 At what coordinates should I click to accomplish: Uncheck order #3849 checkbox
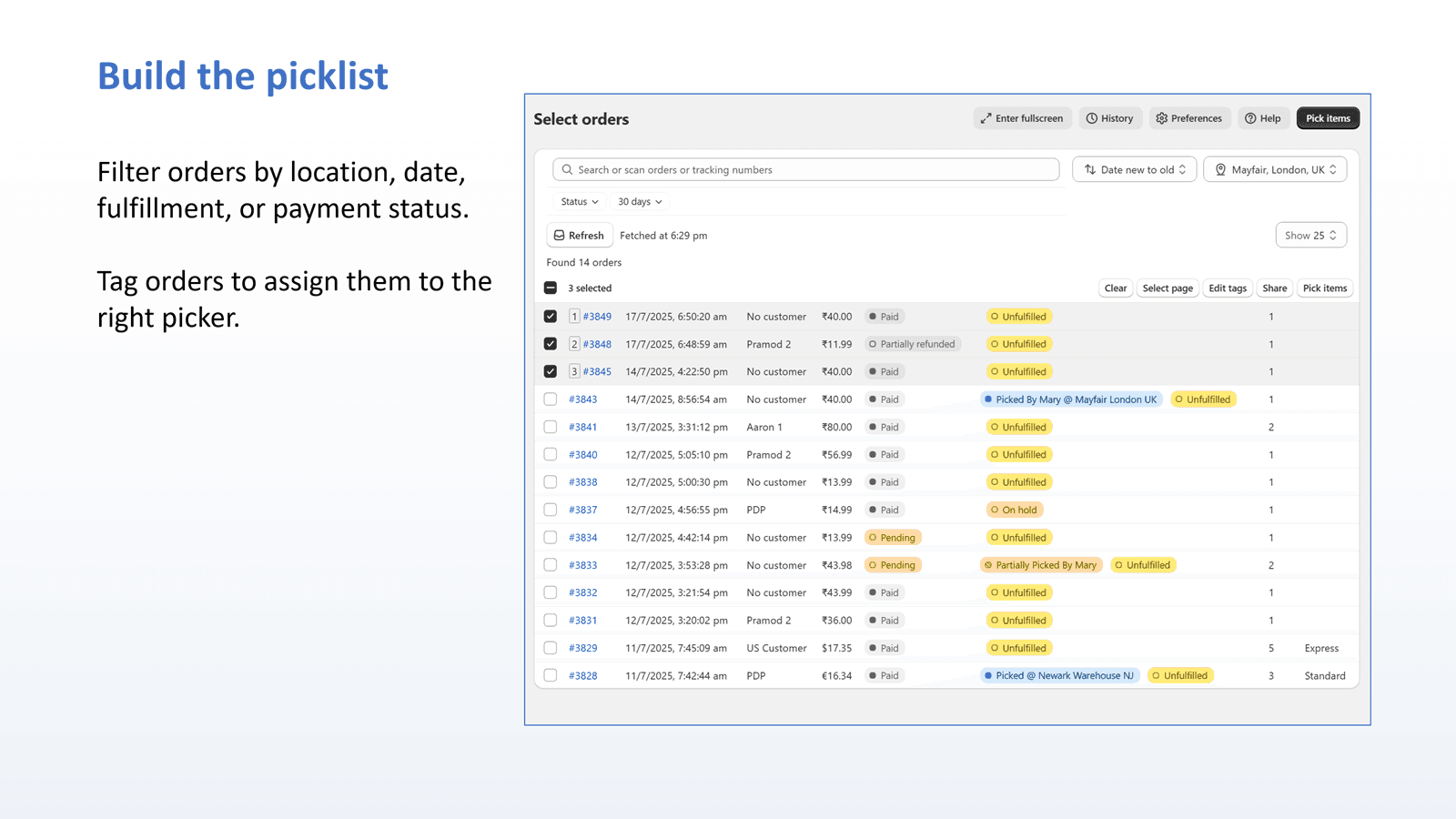click(551, 317)
